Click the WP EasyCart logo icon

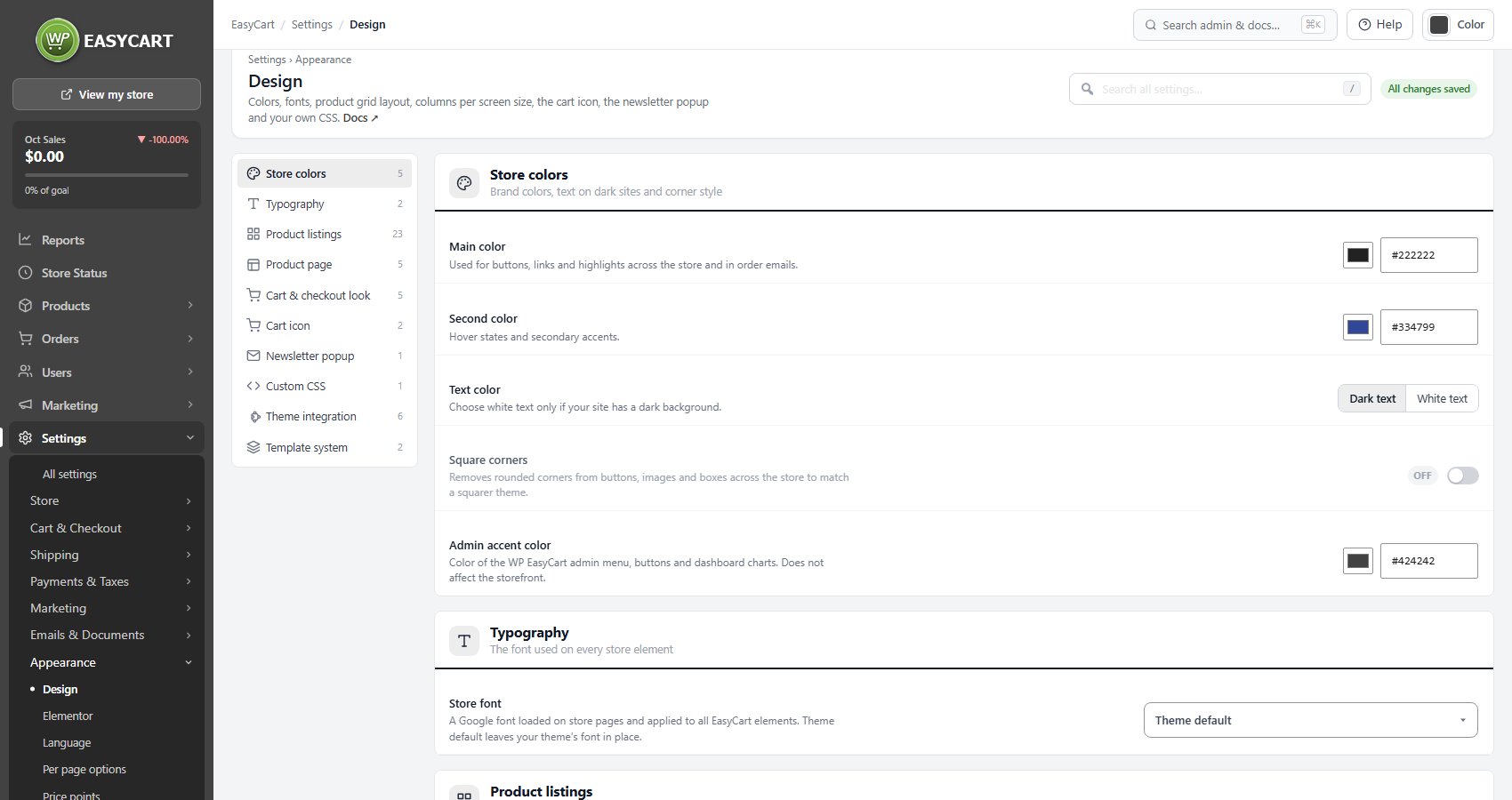coord(57,40)
